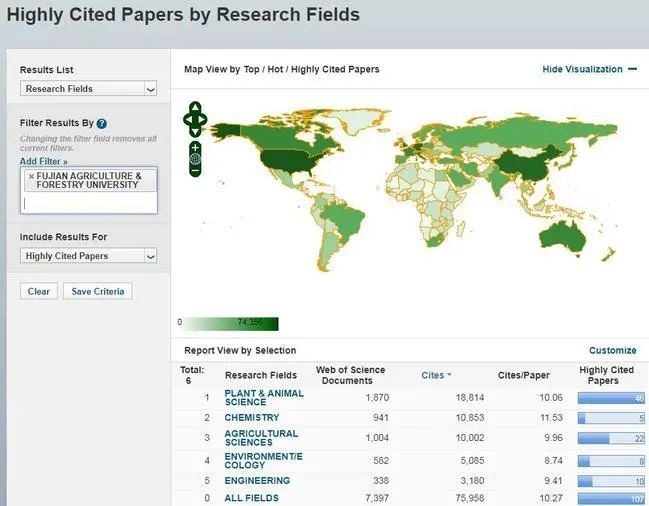Open the CHEMISTRY research field
This screenshot has width=649, height=506.
(252, 418)
